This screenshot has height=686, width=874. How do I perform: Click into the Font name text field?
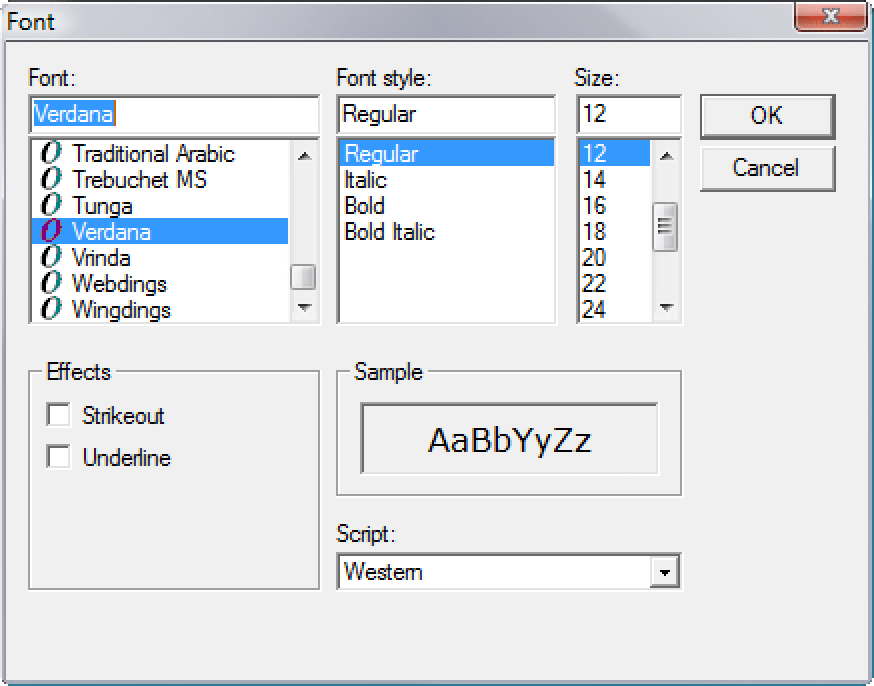pyautogui.click(x=174, y=114)
